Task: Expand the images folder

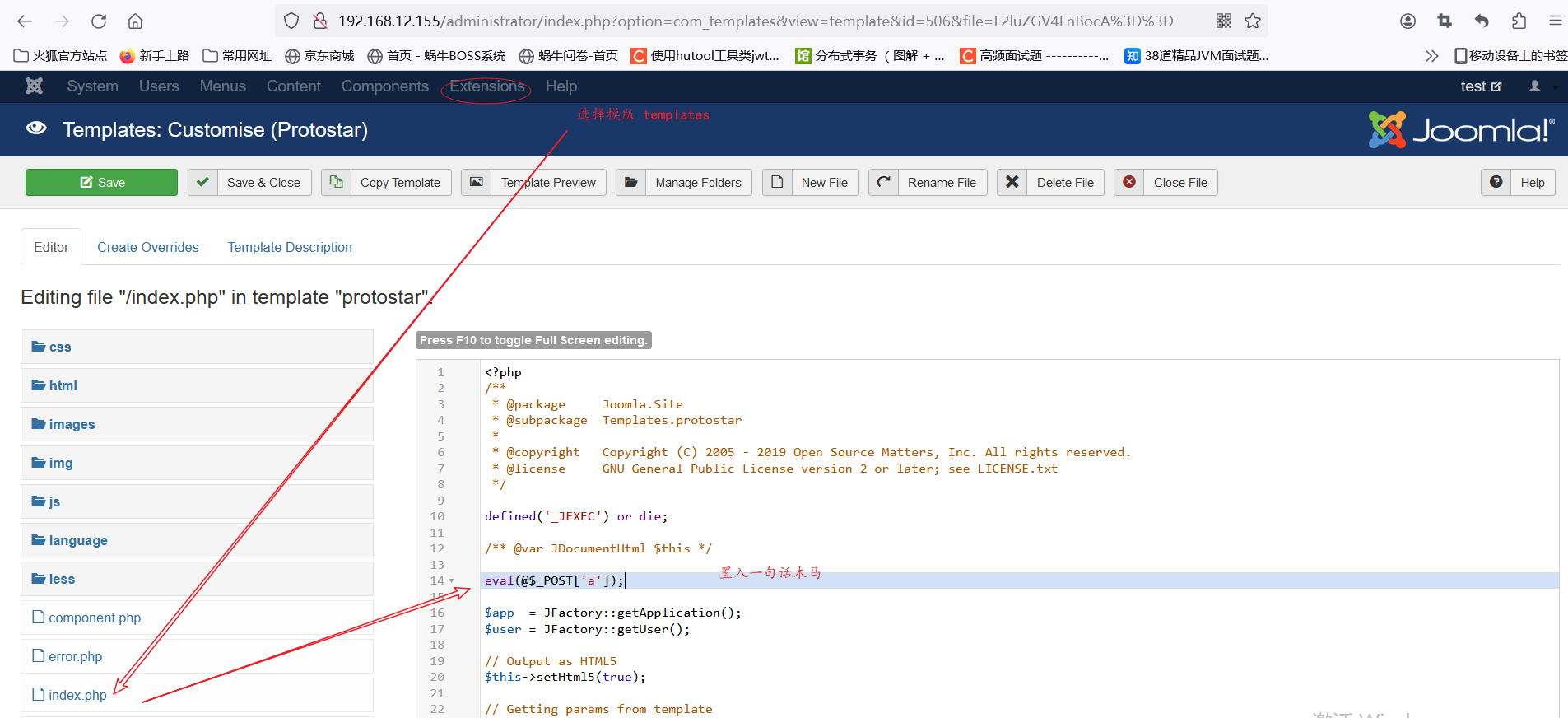Action: (x=197, y=424)
